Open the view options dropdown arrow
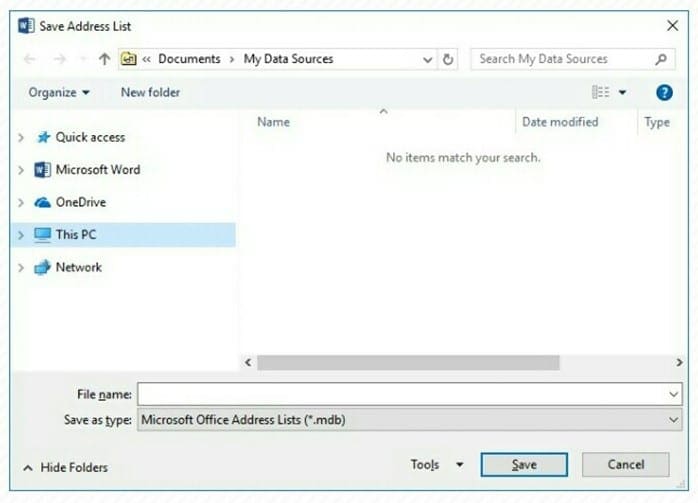This screenshot has width=698, height=503. click(622, 93)
